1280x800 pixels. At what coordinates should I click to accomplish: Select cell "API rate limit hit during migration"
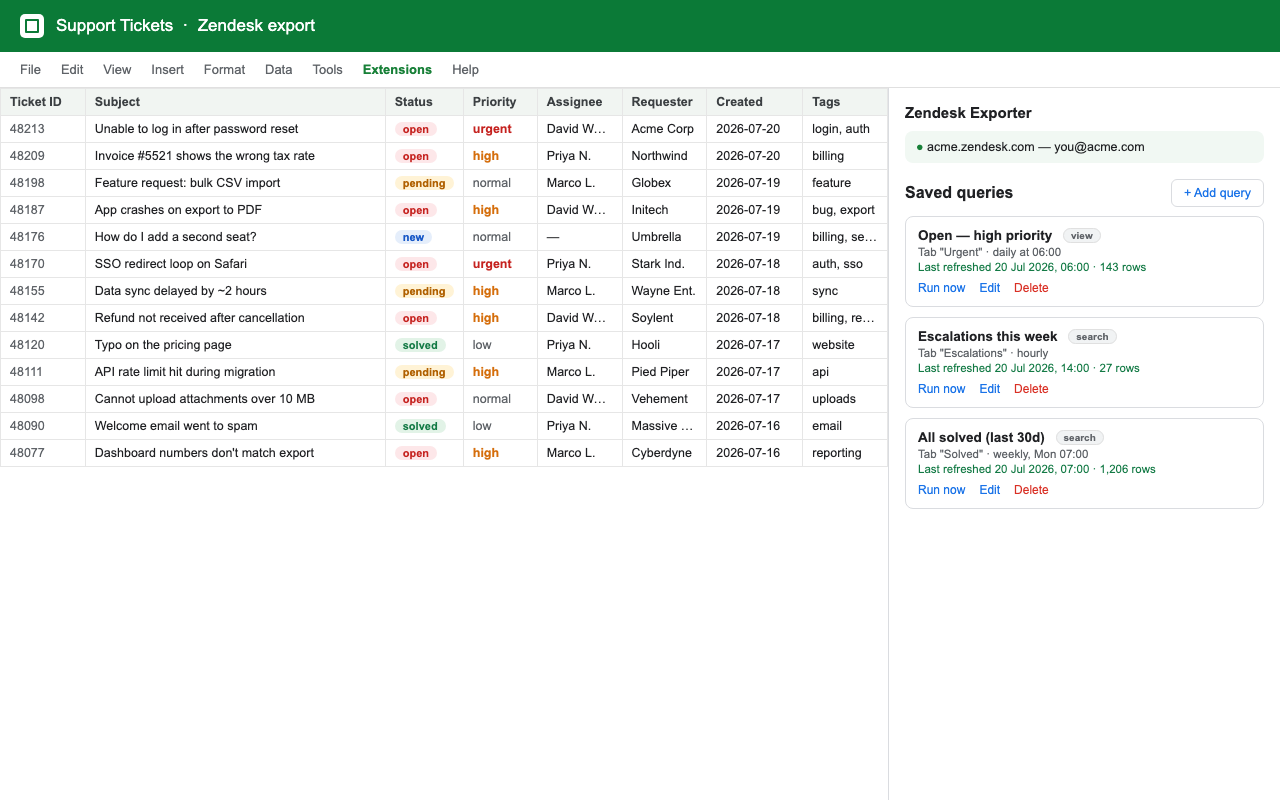tap(236, 372)
